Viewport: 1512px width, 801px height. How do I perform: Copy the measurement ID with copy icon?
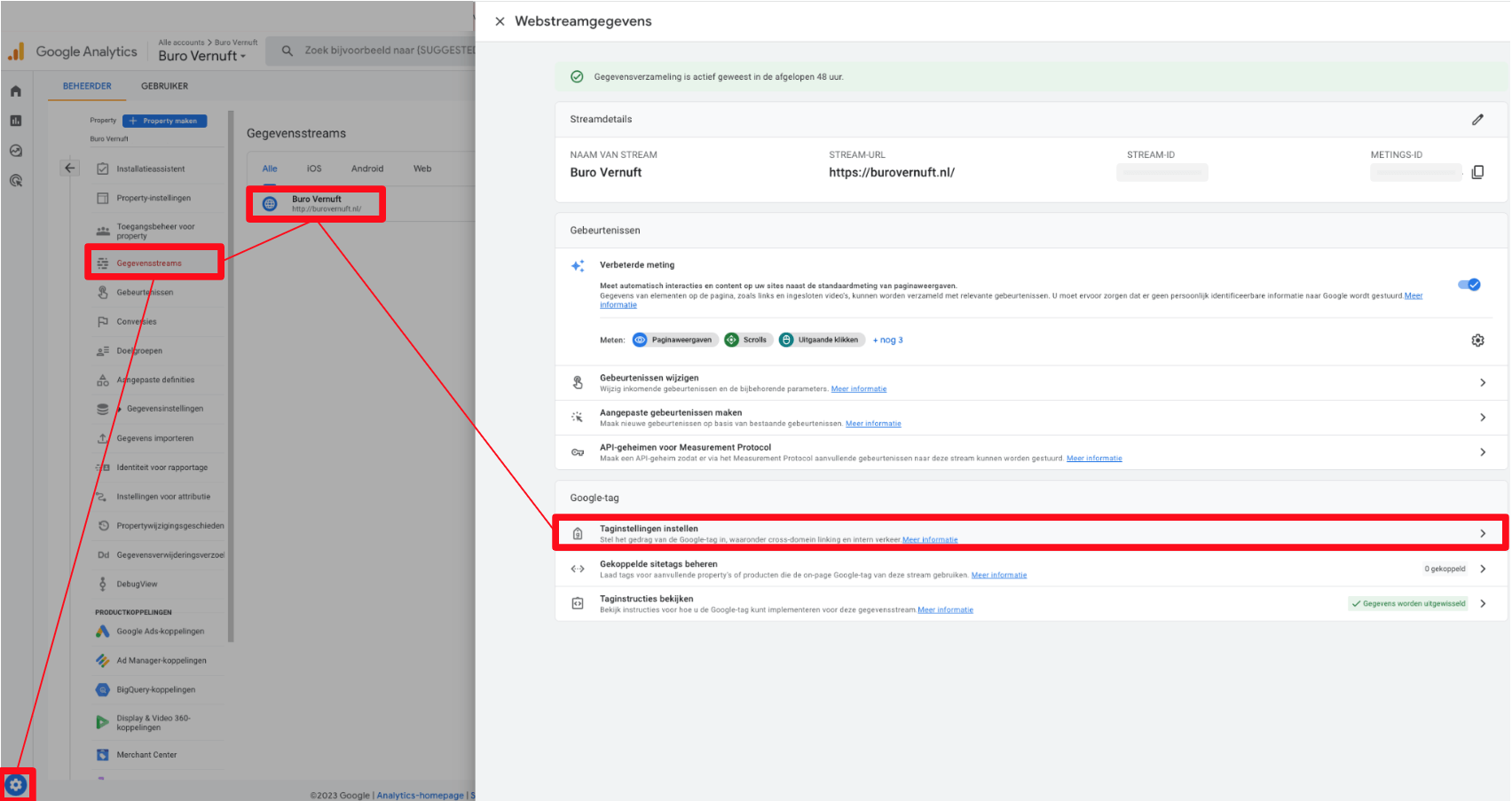(1477, 172)
